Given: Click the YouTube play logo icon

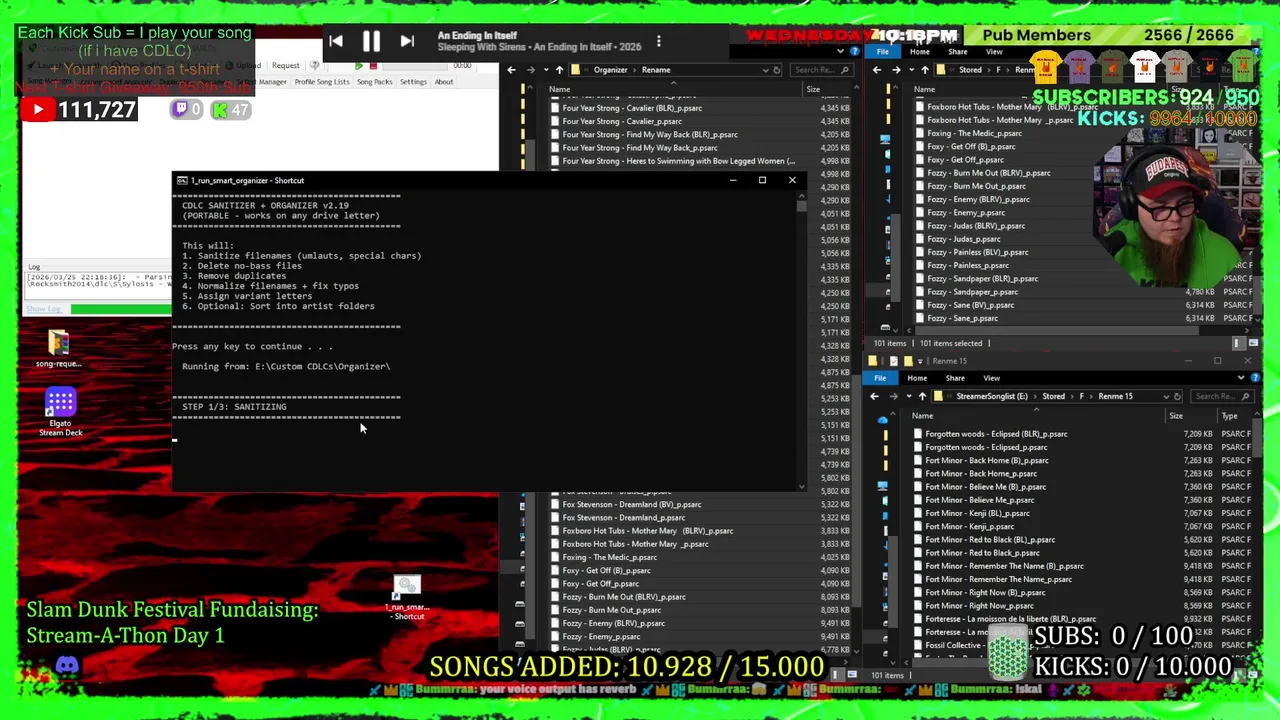Looking at the screenshot, I should [x=38, y=110].
